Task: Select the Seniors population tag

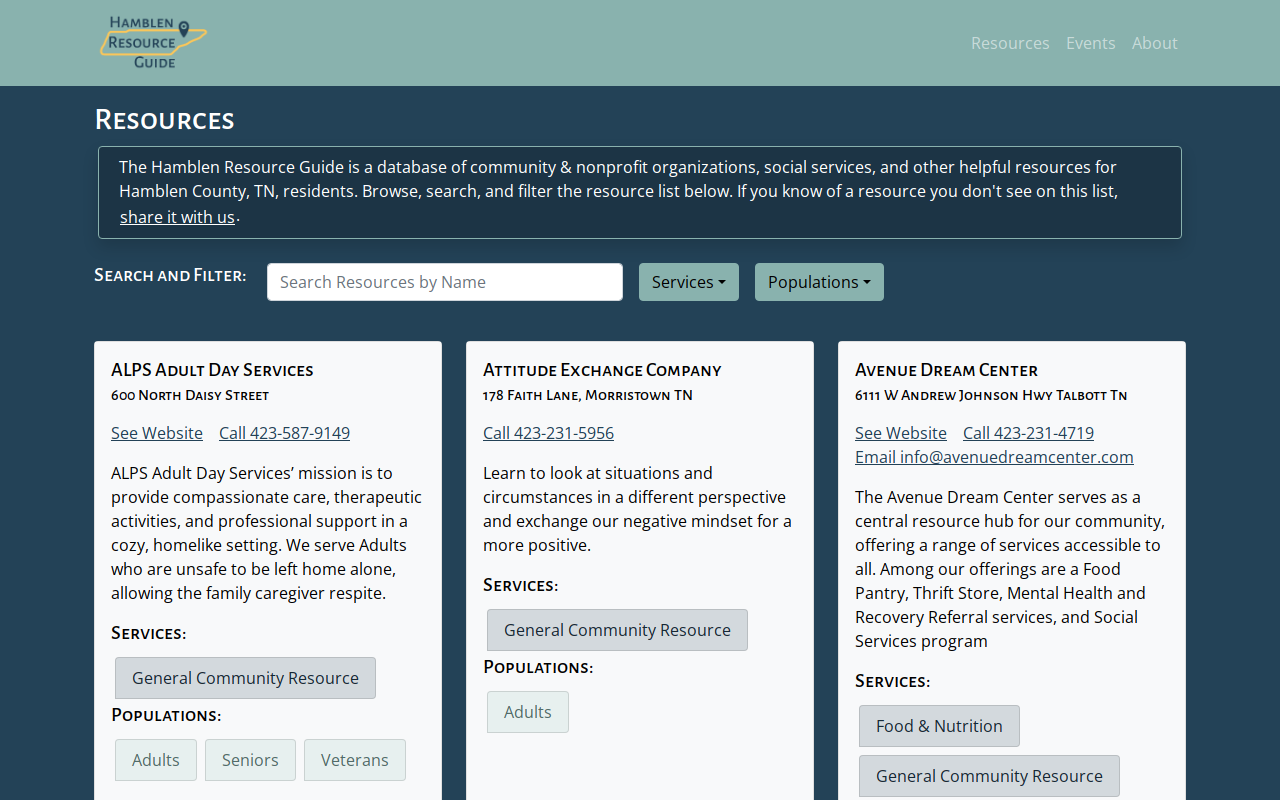Action: tap(250, 760)
